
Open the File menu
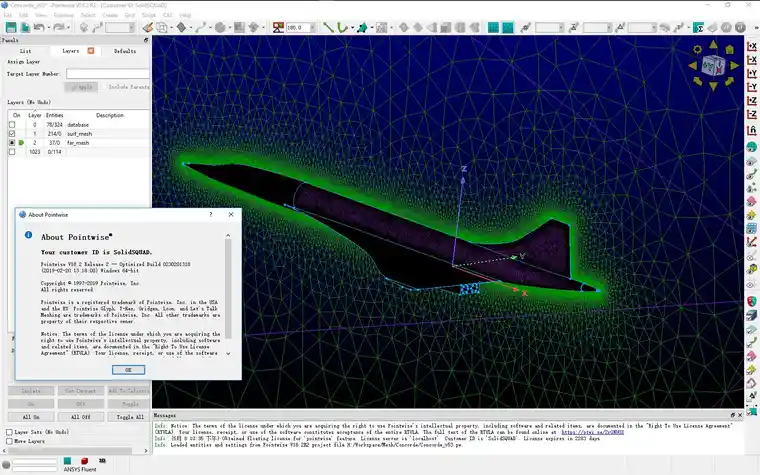(8, 15)
